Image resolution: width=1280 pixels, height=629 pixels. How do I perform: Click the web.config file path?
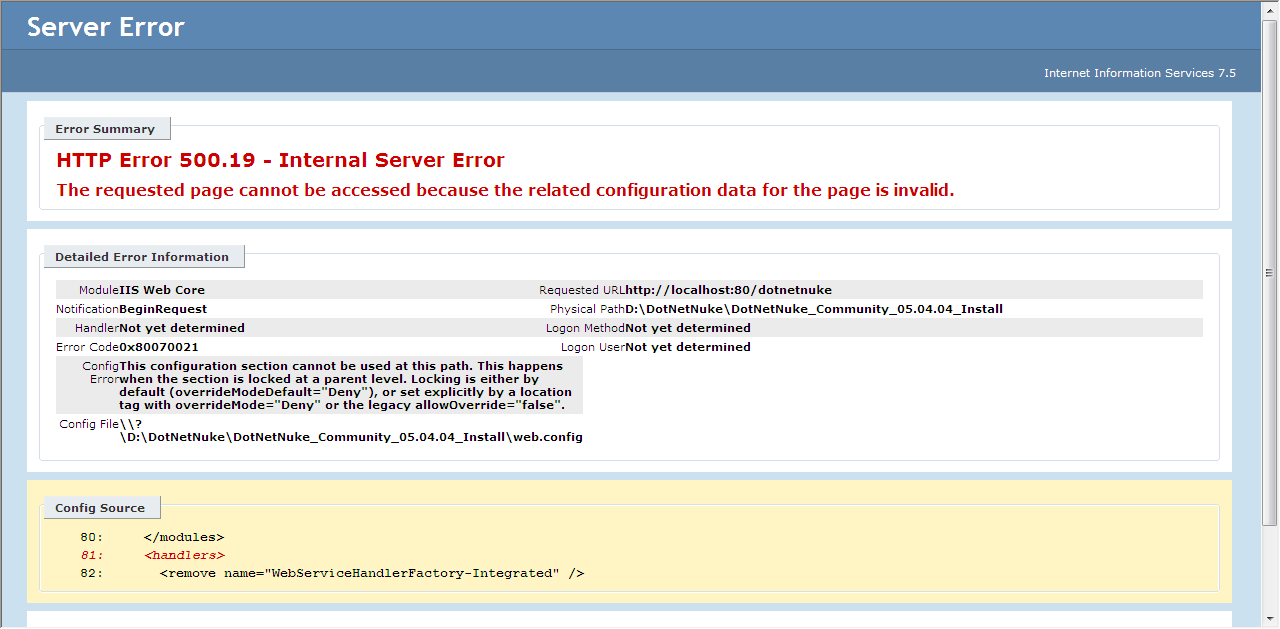click(x=351, y=431)
